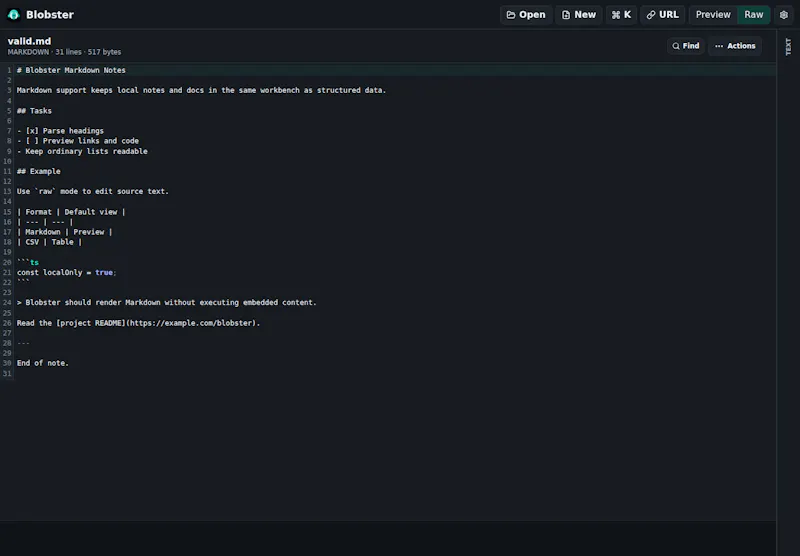Click the 'End of note.' line

pyautogui.click(x=43, y=363)
